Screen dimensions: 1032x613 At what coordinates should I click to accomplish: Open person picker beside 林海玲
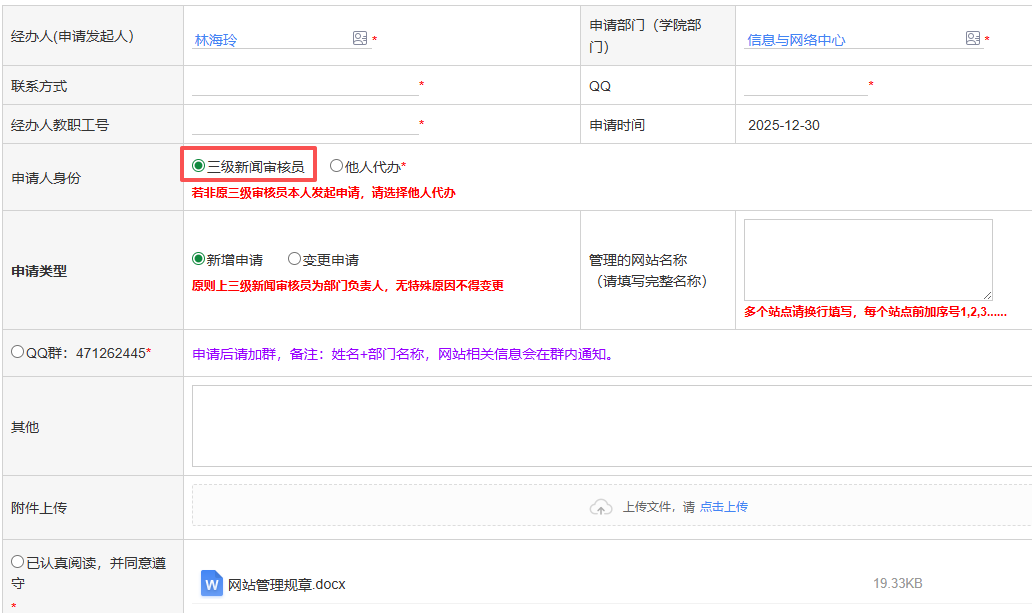tap(360, 38)
